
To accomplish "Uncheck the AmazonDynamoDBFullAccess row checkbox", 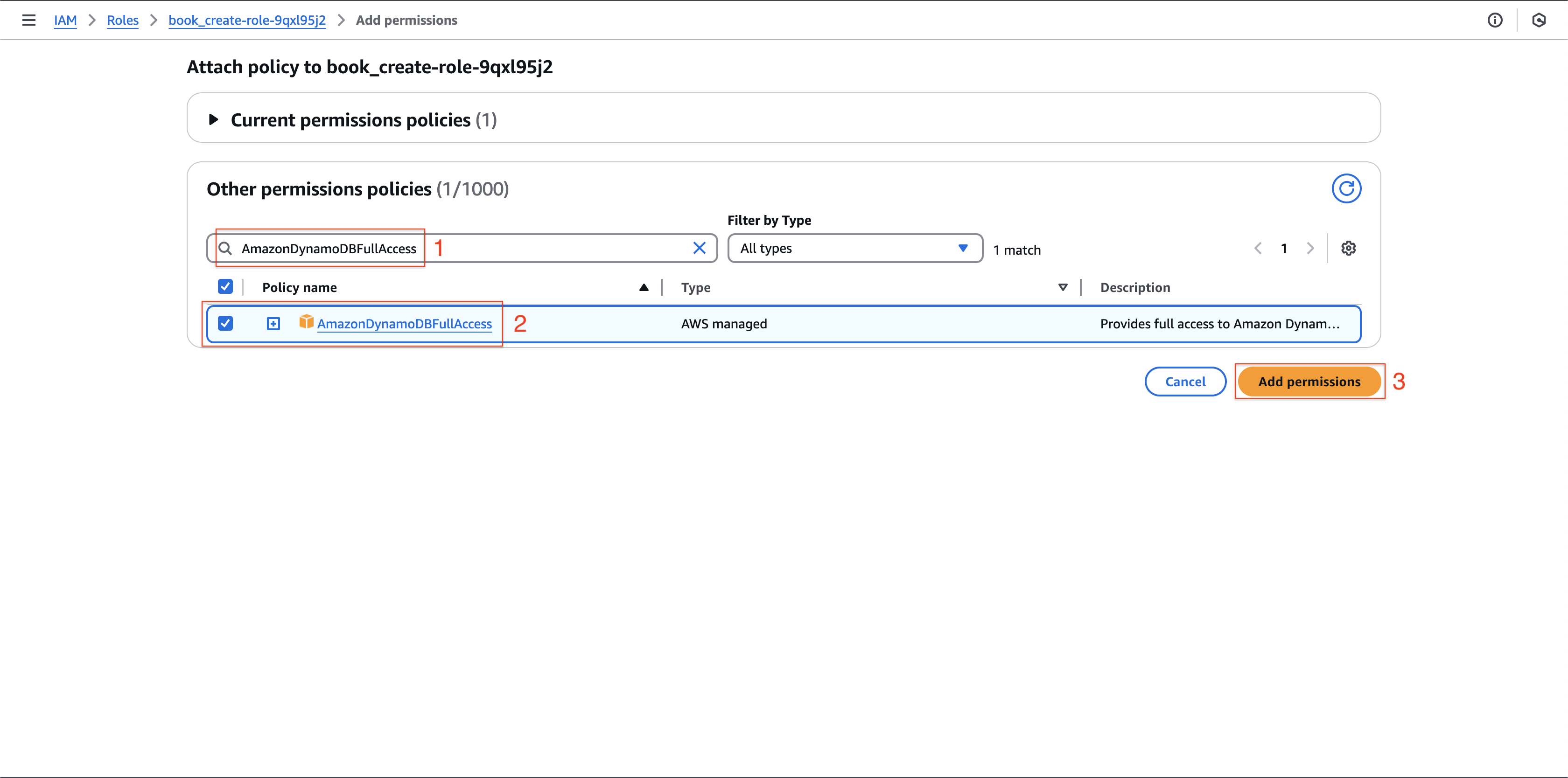I will [x=225, y=323].
